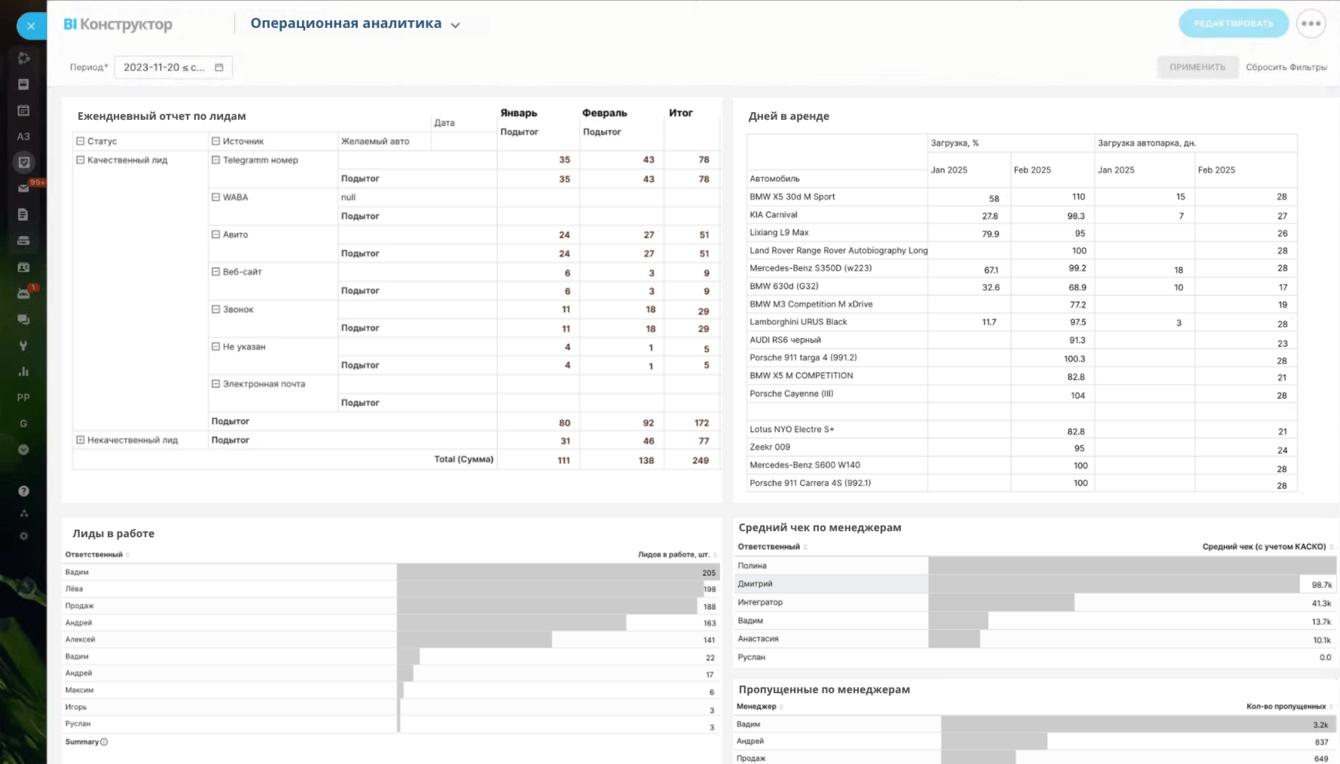The image size is (1340, 764).
Task: Click the info icon next to Summary
Action: (x=104, y=742)
